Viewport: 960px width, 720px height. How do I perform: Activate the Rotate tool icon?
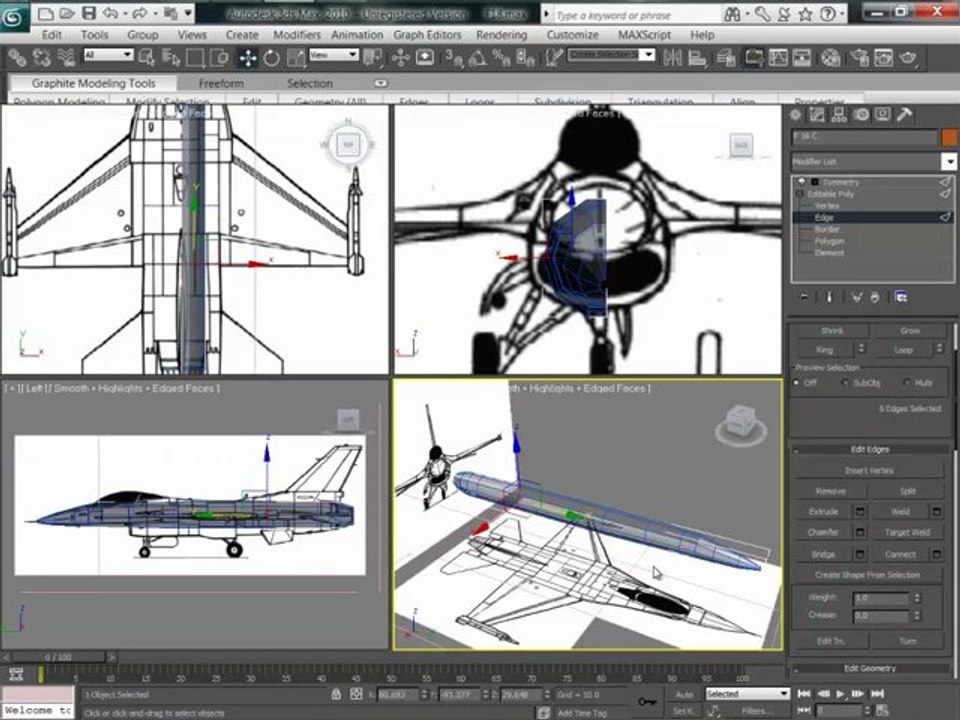(271, 58)
